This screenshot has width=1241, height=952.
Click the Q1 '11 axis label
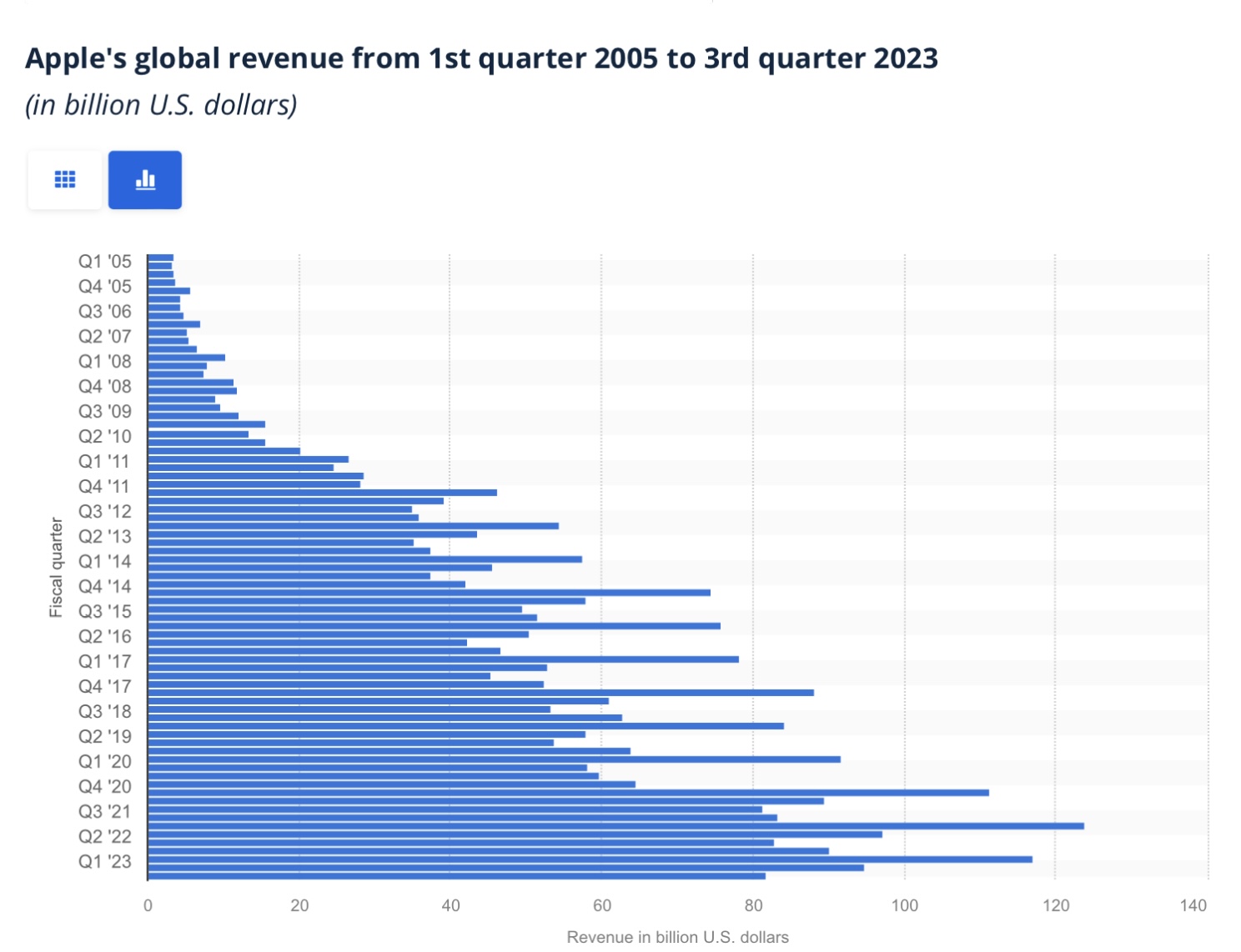pos(105,461)
